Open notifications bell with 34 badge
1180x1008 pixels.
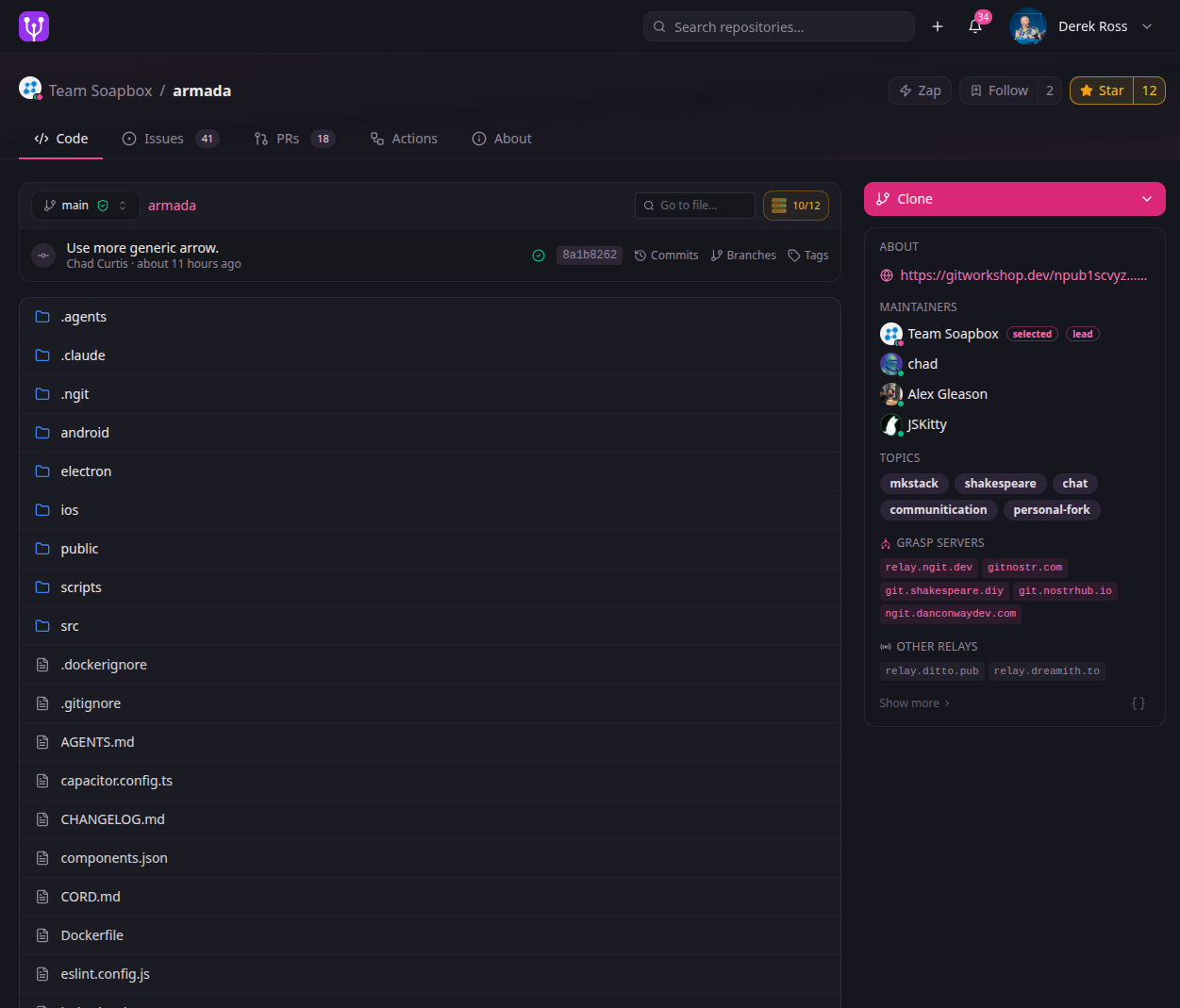pos(975,26)
